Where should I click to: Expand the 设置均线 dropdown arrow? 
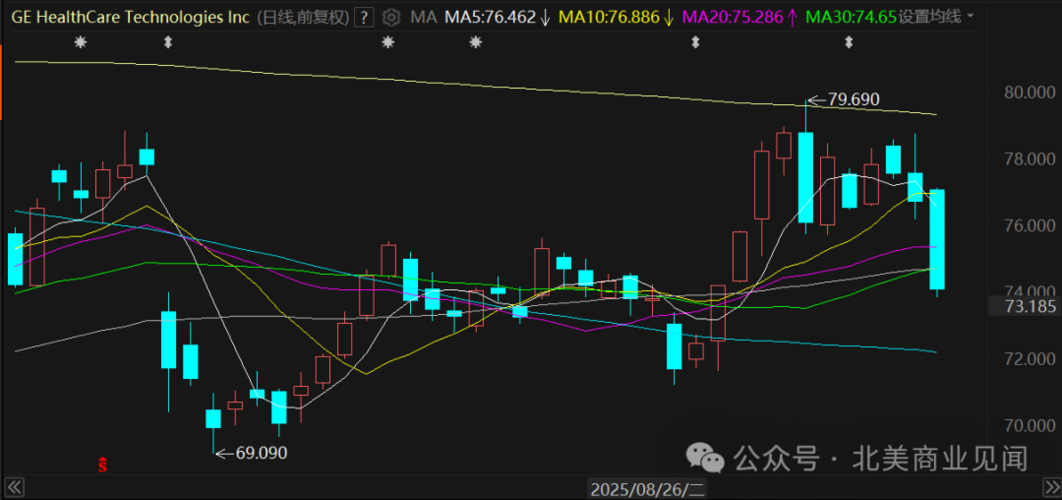971,16
